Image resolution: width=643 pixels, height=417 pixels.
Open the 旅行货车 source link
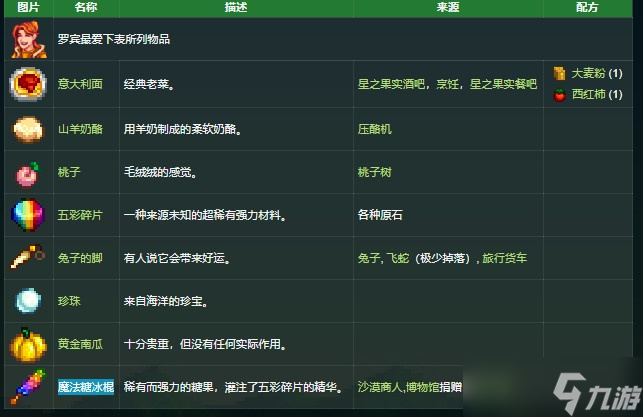[504, 258]
